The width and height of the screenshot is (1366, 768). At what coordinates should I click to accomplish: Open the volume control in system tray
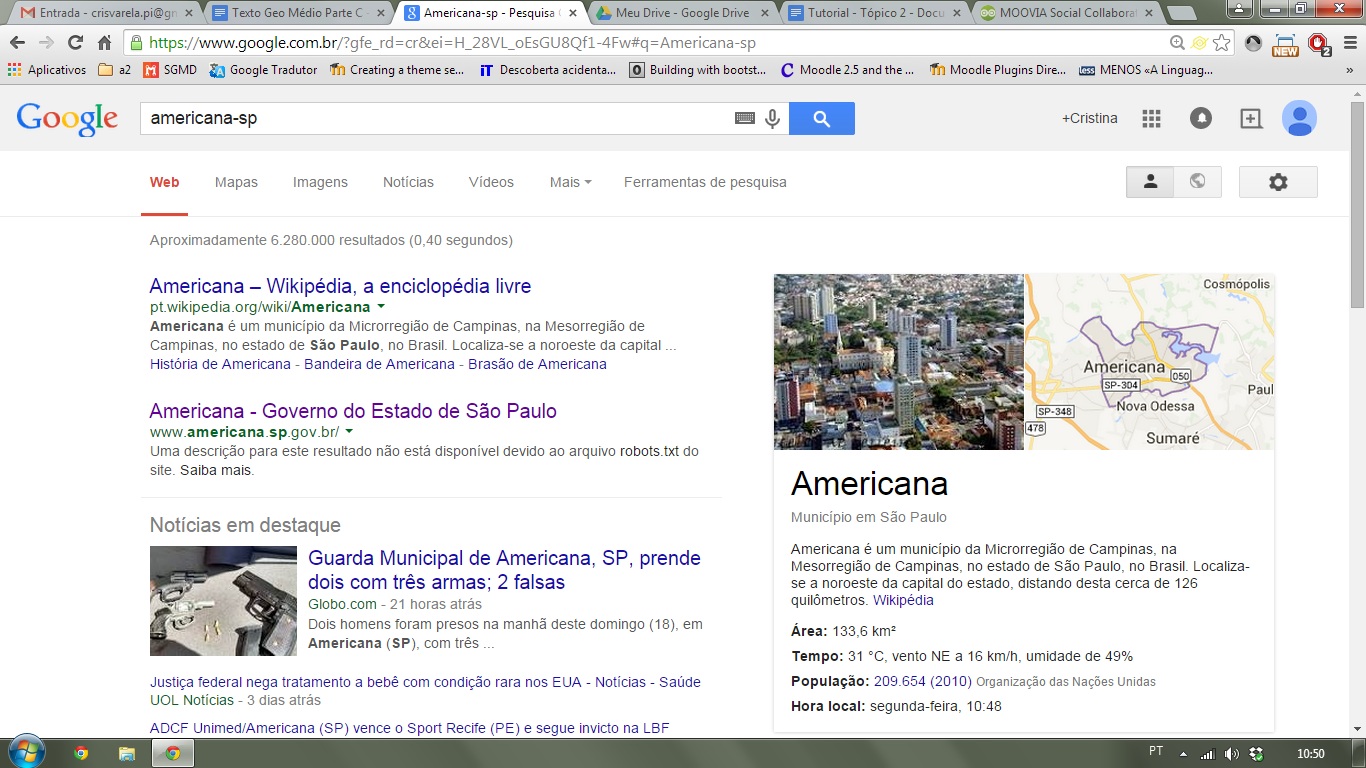[1232, 753]
